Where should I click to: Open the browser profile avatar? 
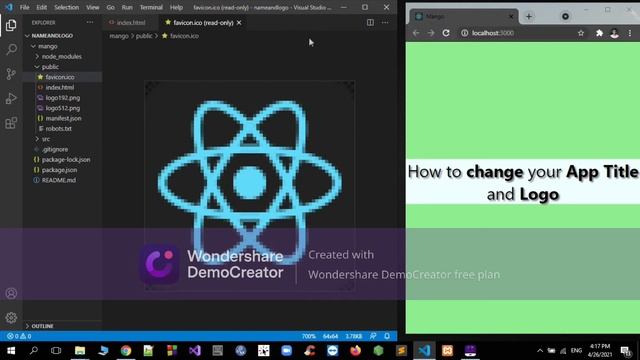[614, 33]
